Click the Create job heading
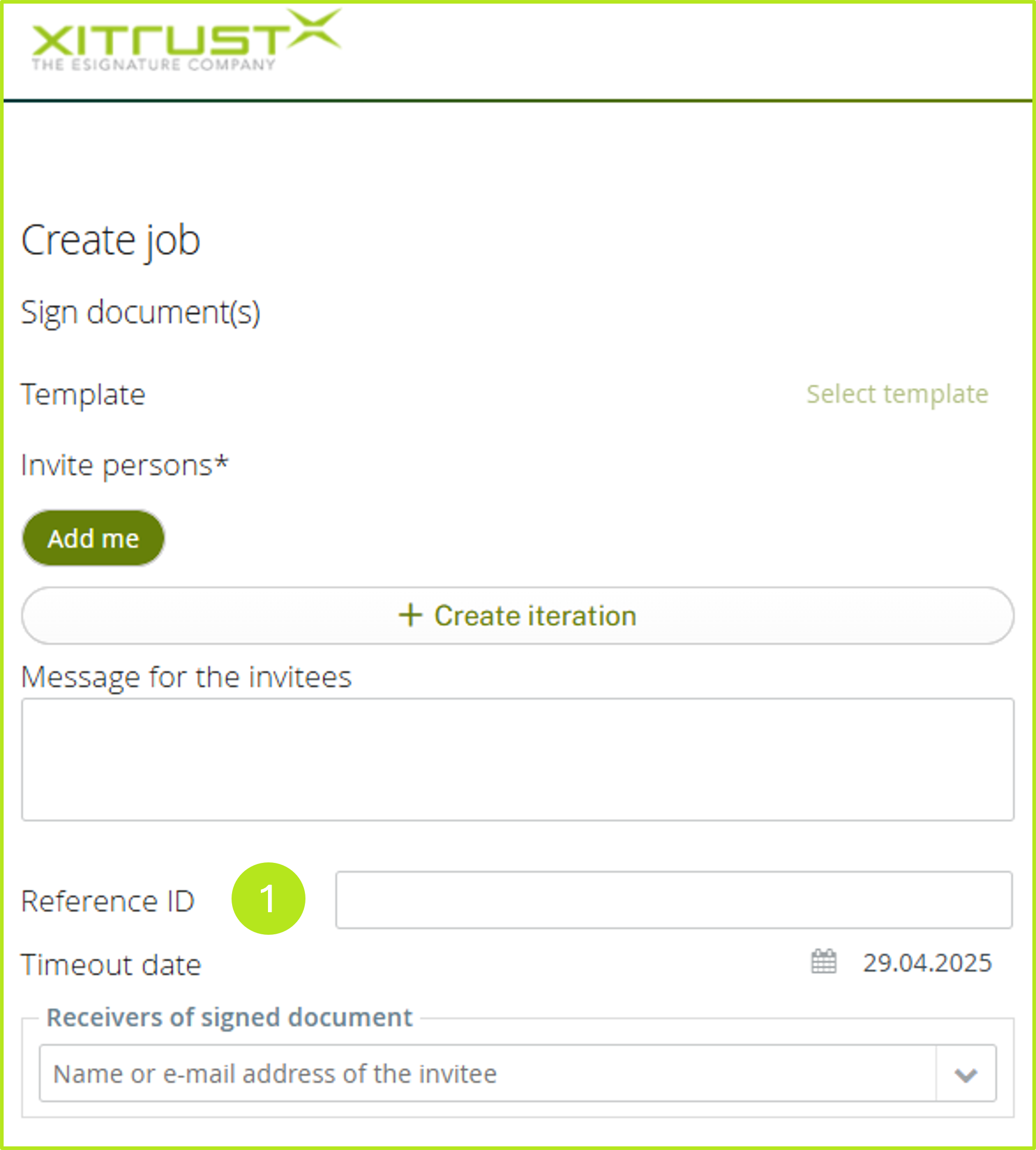 [x=110, y=240]
